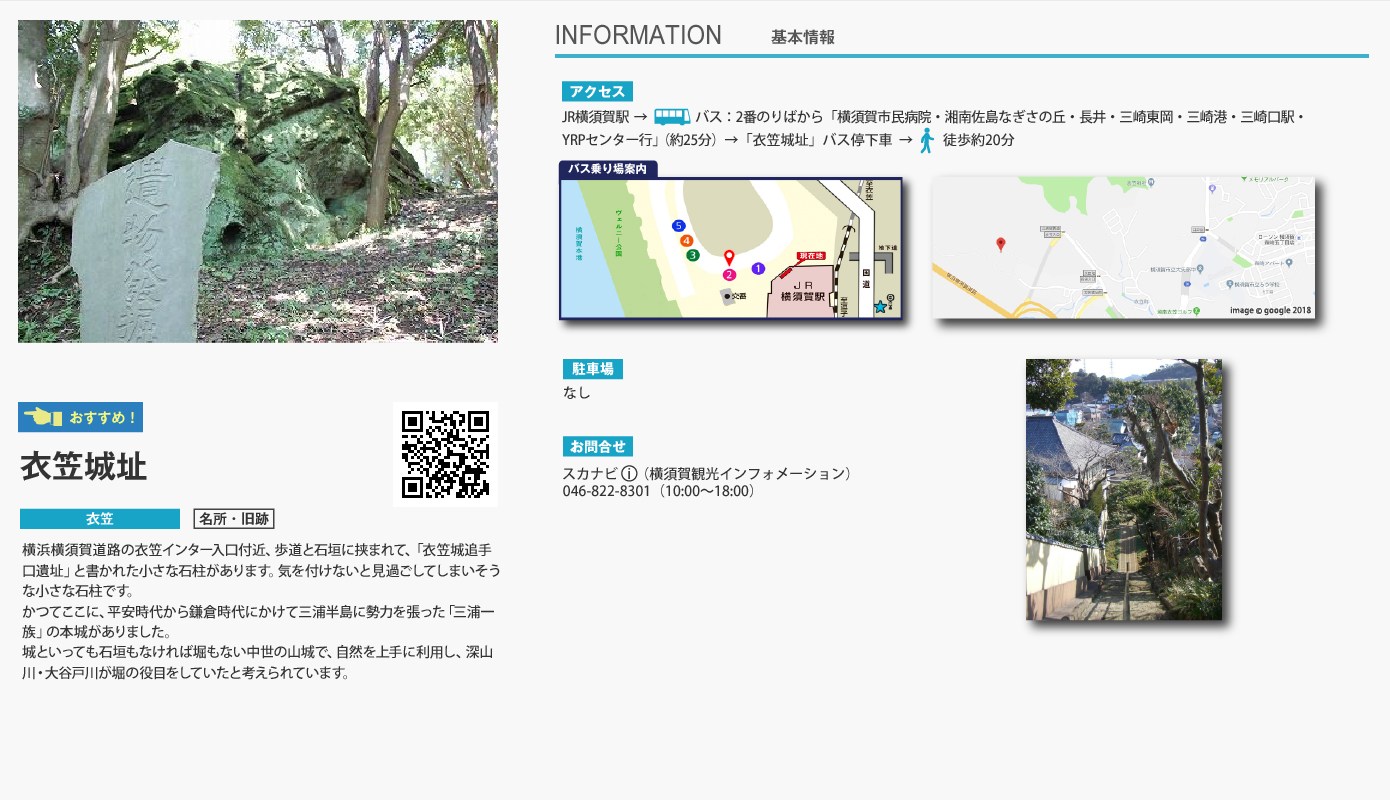Image resolution: width=1390 pixels, height=800 pixels.
Task: Select the 衣笠 area tag
Action: point(100,519)
